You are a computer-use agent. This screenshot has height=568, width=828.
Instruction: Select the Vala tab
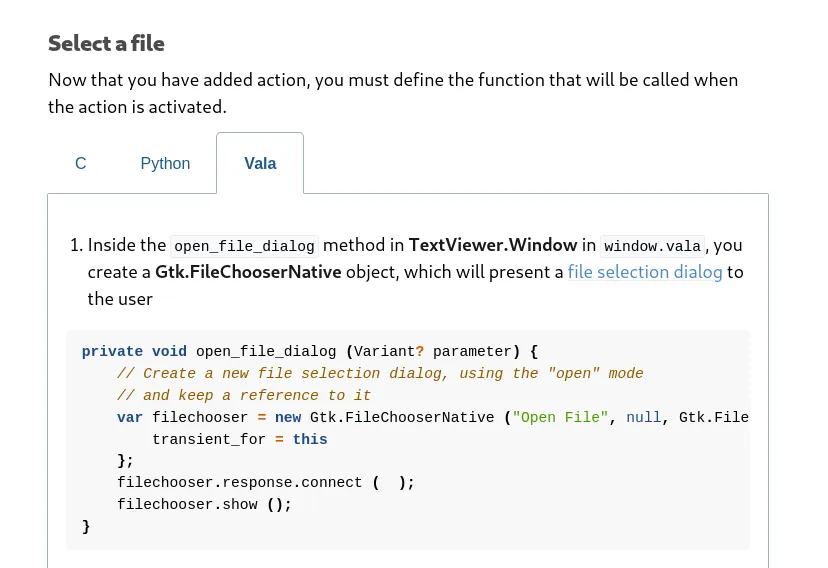(x=260, y=163)
